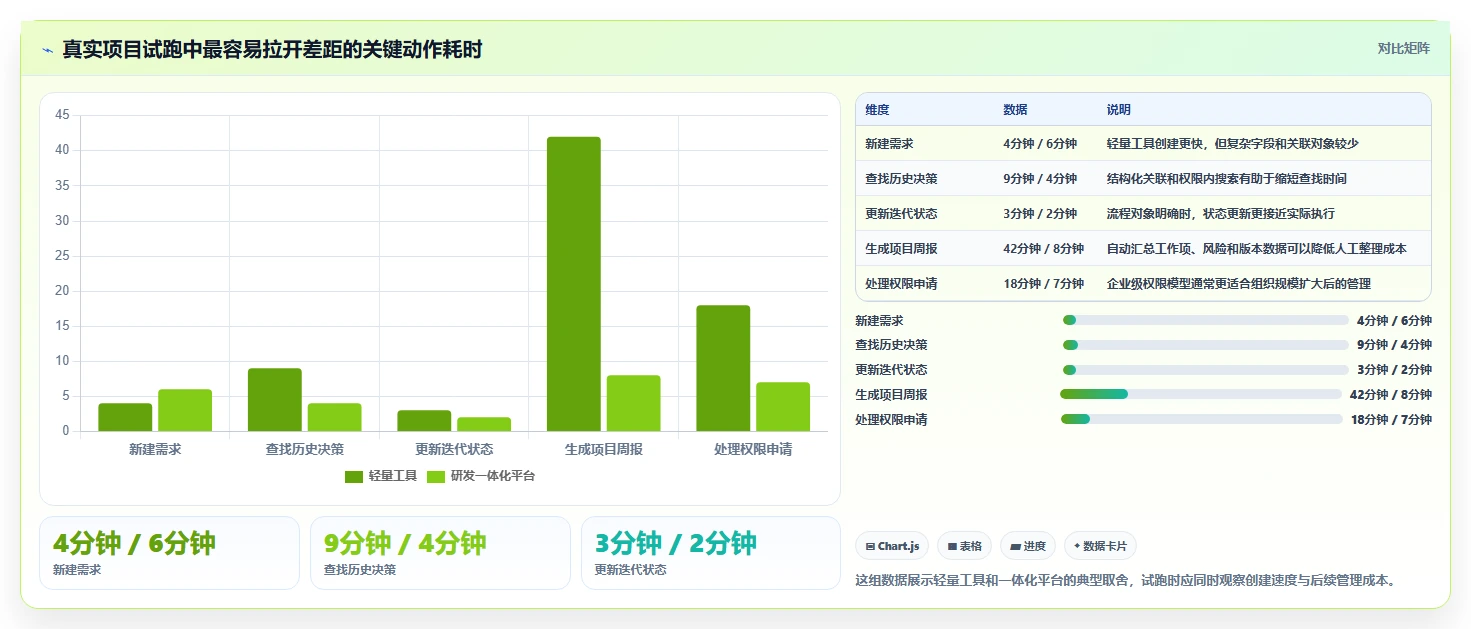The width and height of the screenshot is (1471, 629).
Task: Click the 查找历史决策 label under the chart axis
Action: pos(305,450)
